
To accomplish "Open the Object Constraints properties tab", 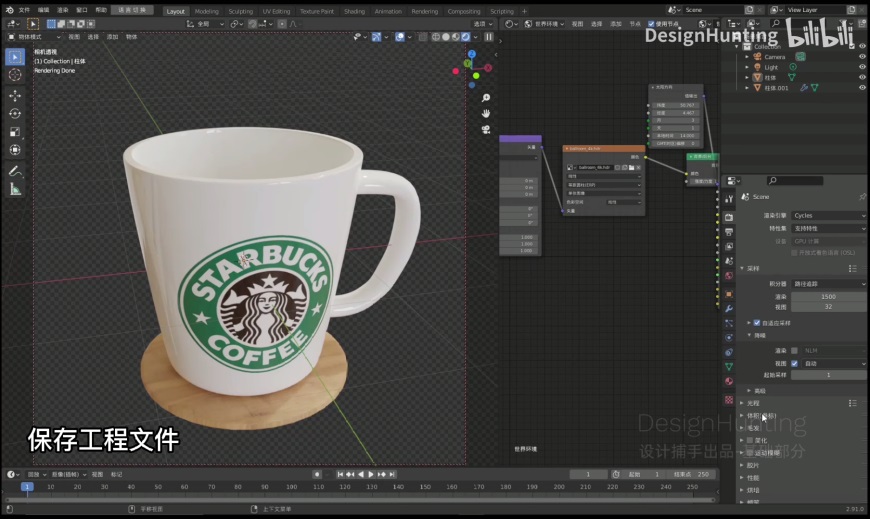I will [x=729, y=352].
